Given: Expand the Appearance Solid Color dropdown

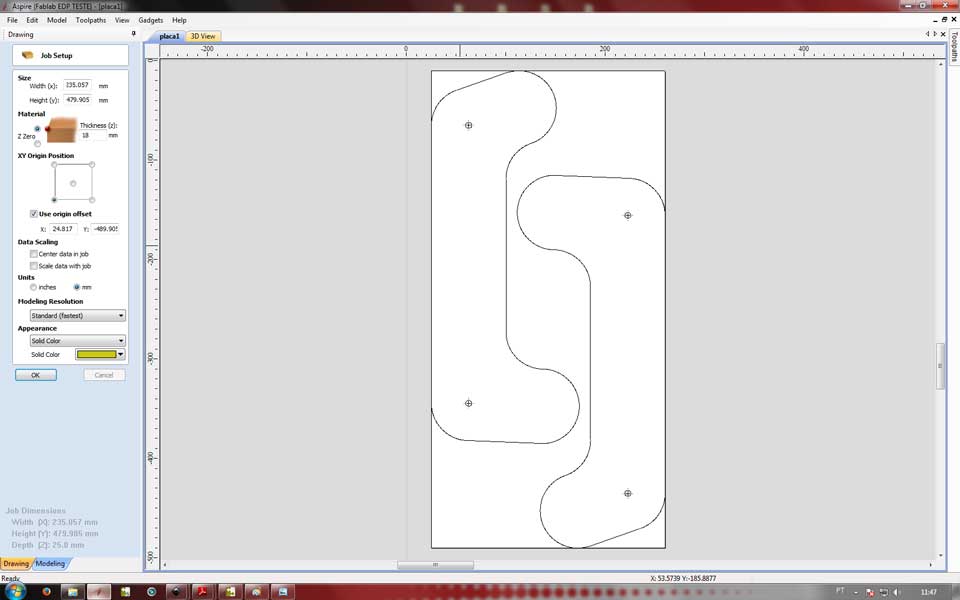Looking at the screenshot, I should tap(77, 341).
